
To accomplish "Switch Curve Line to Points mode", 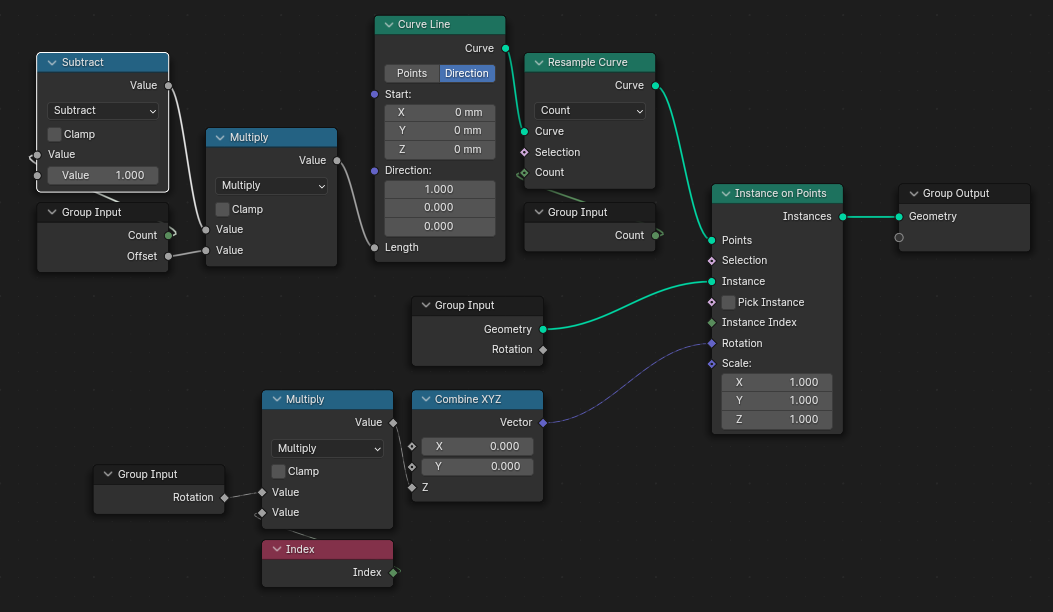I will tap(412, 73).
